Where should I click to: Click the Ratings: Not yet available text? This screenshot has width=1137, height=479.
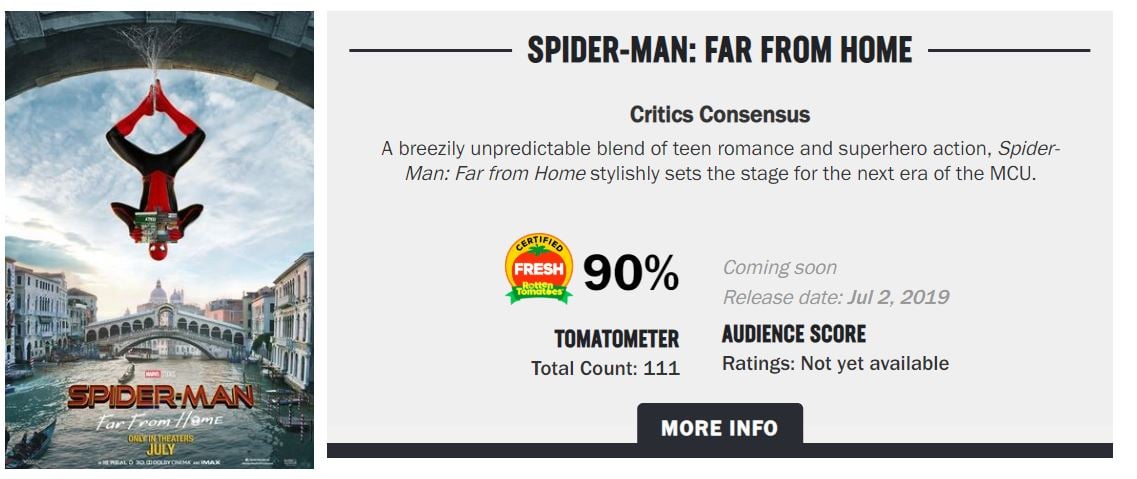[x=835, y=364]
